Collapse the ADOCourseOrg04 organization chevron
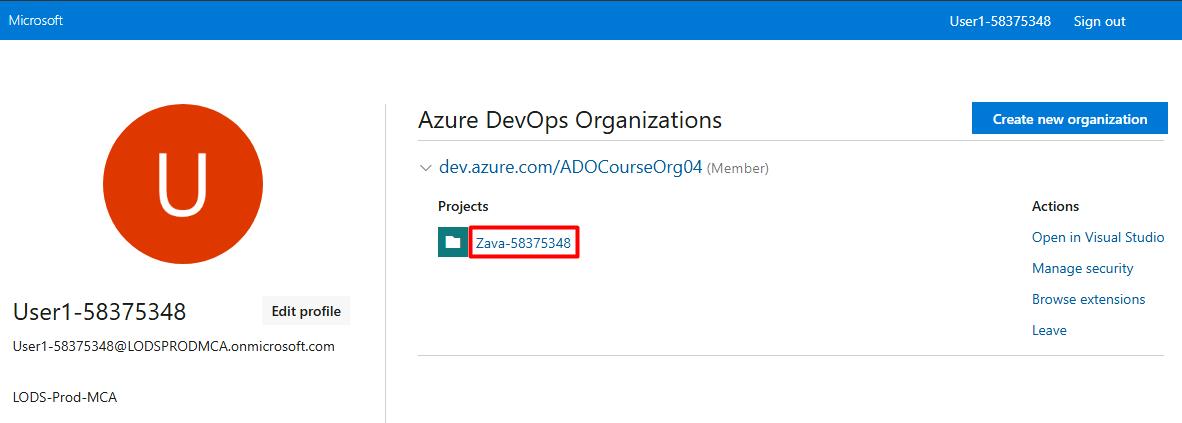This screenshot has height=423, width=1182. coord(426,168)
